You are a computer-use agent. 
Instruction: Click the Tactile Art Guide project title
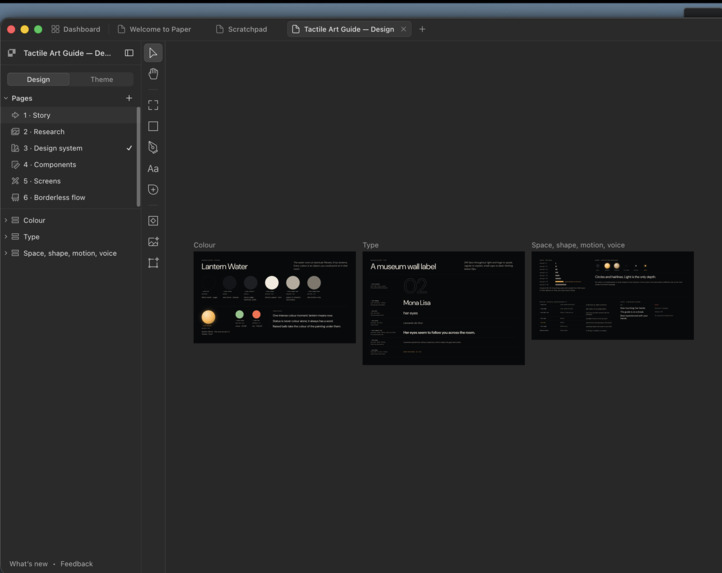[x=67, y=53]
